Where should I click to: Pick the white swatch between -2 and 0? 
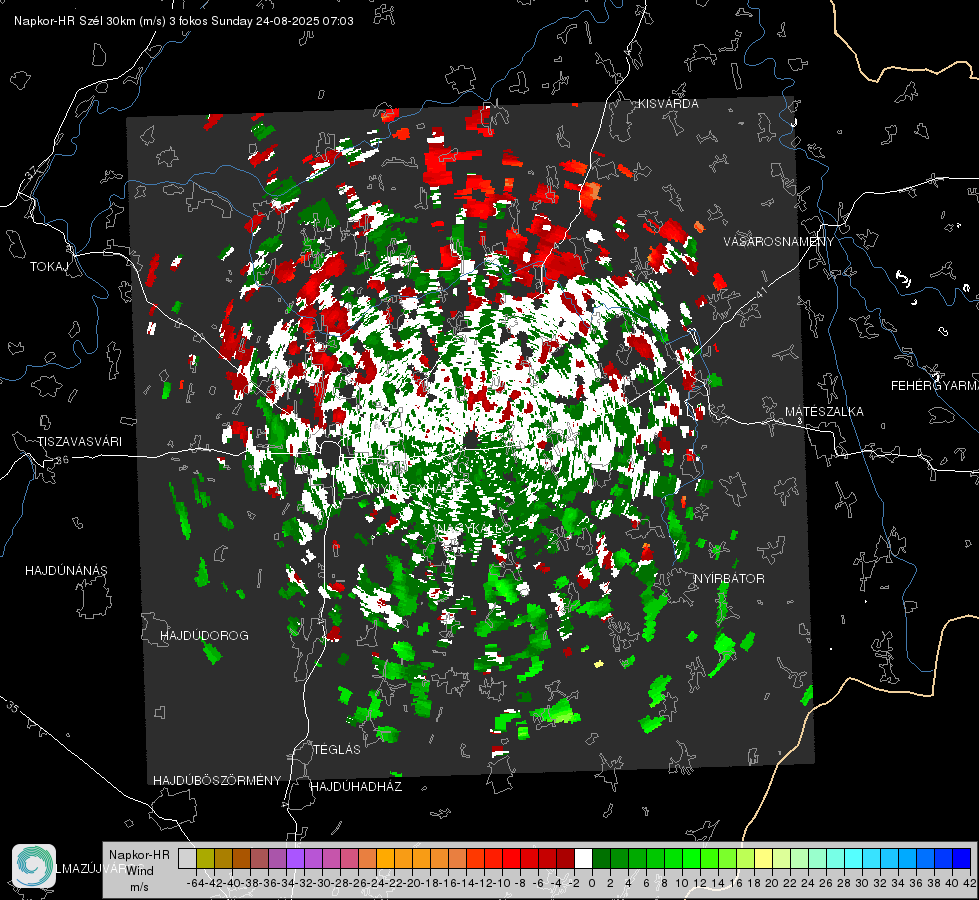583,858
